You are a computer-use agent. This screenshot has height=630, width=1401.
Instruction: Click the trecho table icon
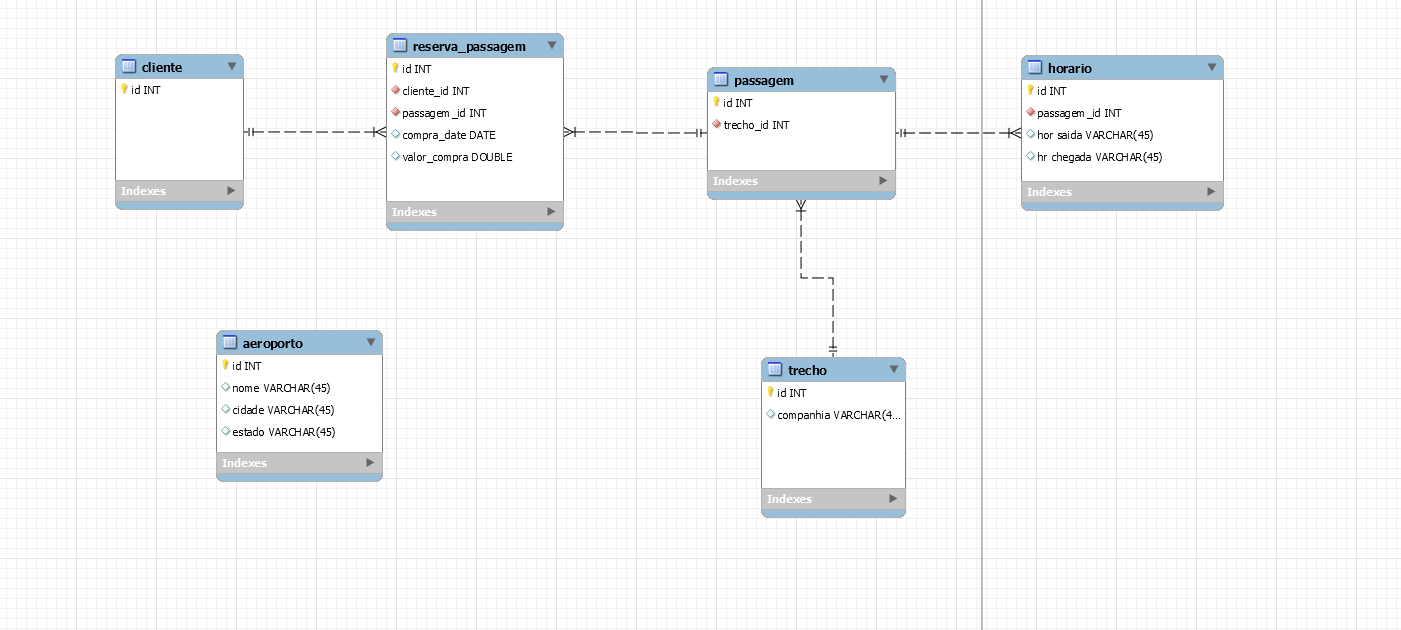coord(774,370)
